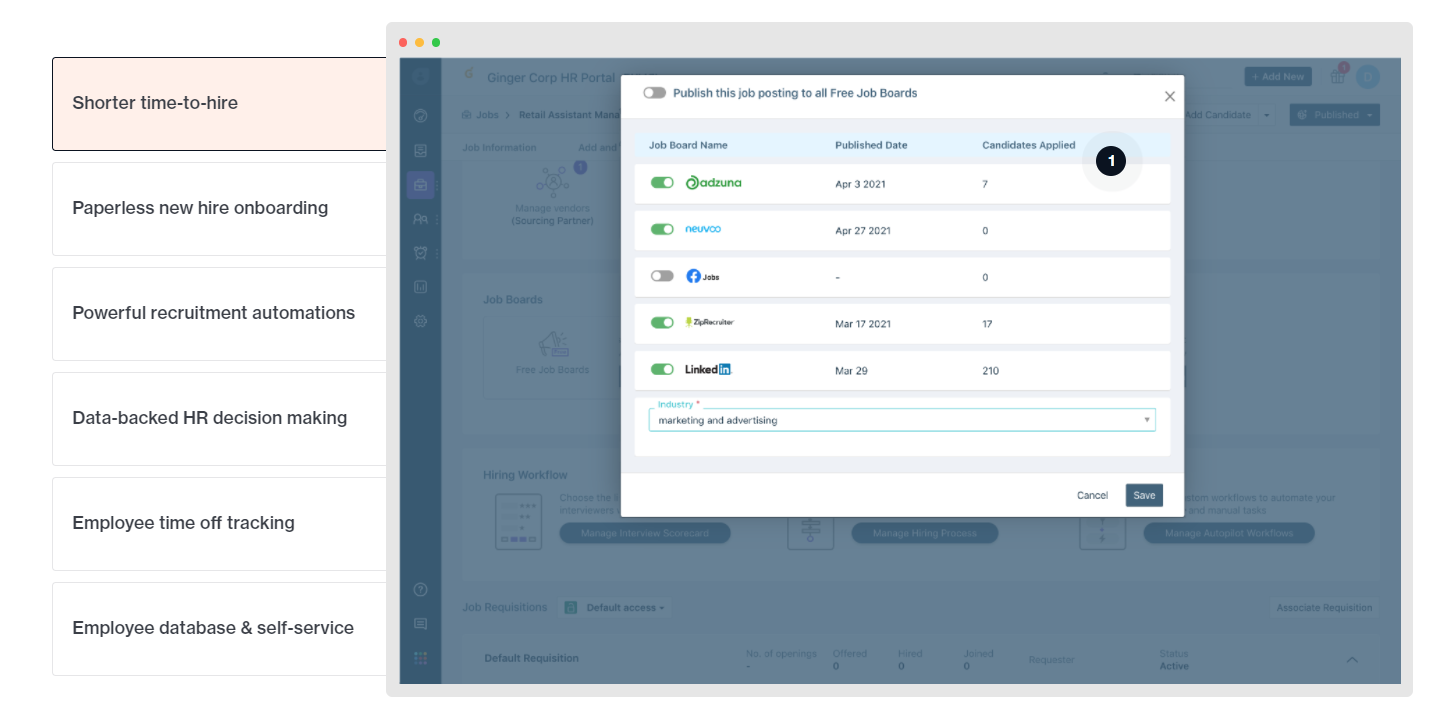
Task: Open the alarm clock icon in sidebar
Action: [x=420, y=253]
